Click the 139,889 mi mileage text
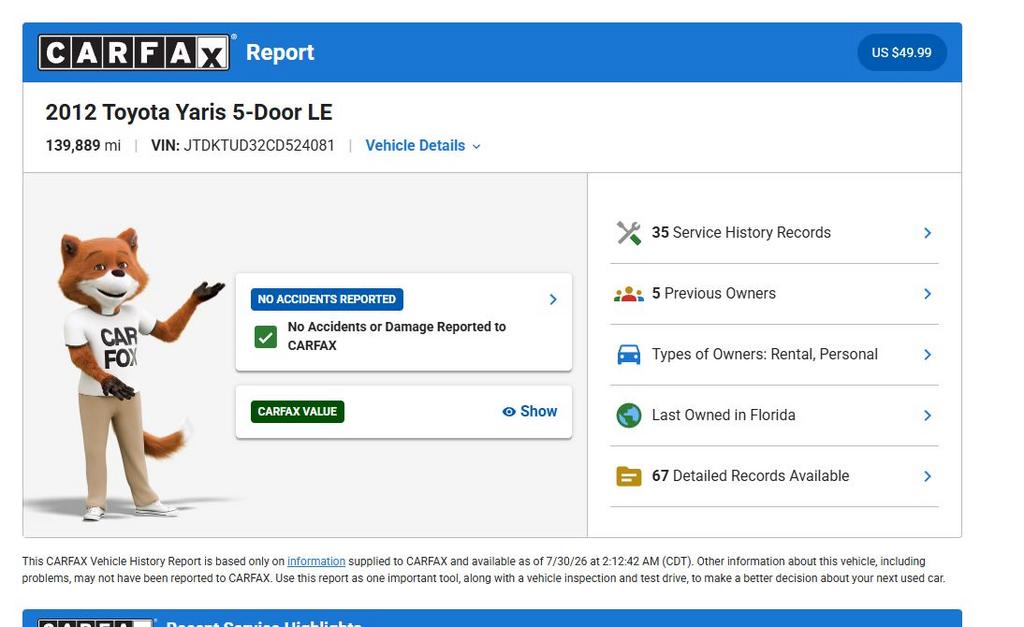The image size is (1024, 627). [83, 145]
